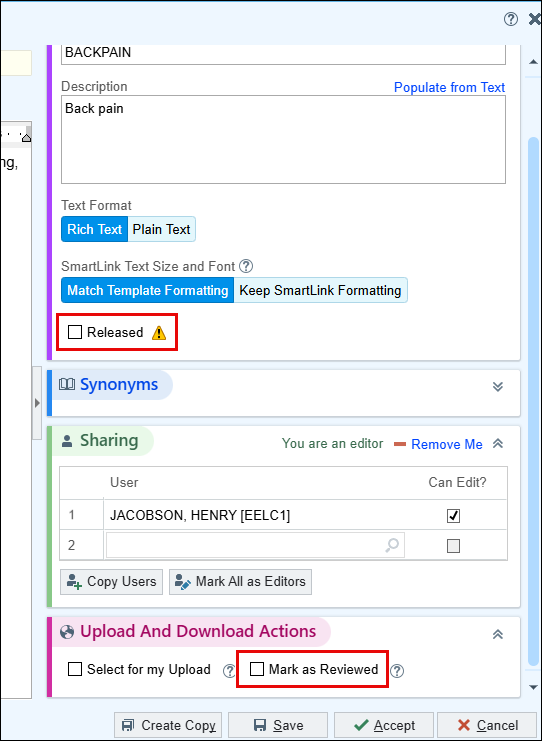Uncheck Can Edit for JACOBSON, HENRY
The width and height of the screenshot is (542, 741).
coord(453,516)
